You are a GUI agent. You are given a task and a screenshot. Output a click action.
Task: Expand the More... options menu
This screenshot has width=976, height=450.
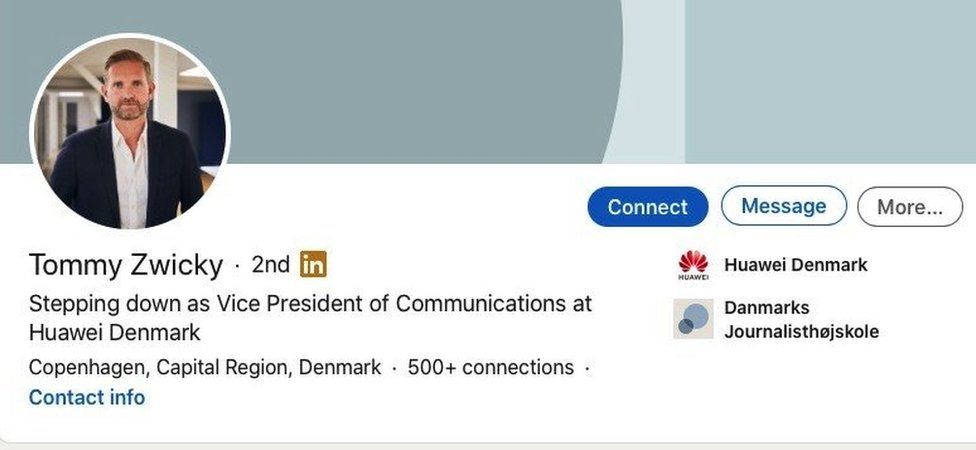click(909, 207)
